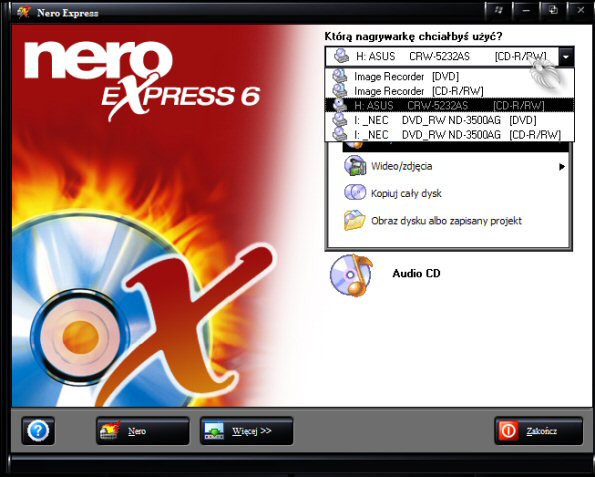Image resolution: width=595 pixels, height=477 pixels.
Task: Click the drive icon beside I: _NEC [CD-R/RW]
Action: pyautogui.click(x=340, y=134)
